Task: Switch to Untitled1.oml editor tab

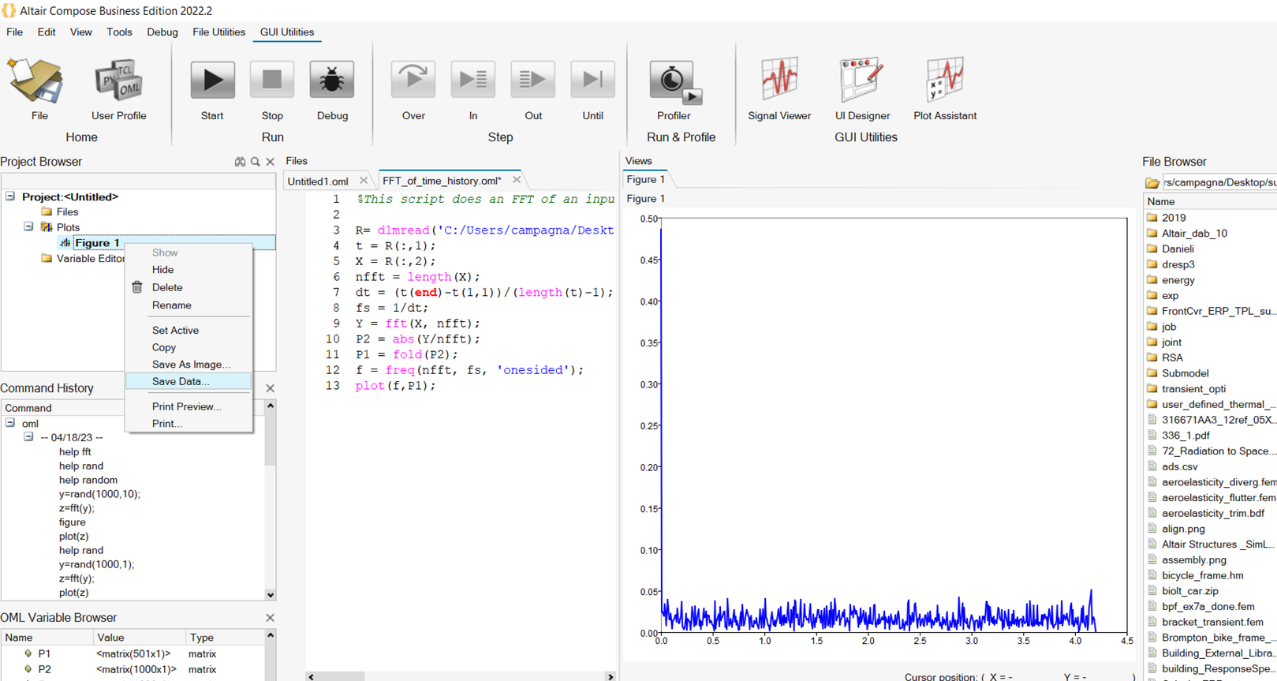Action: point(318,181)
